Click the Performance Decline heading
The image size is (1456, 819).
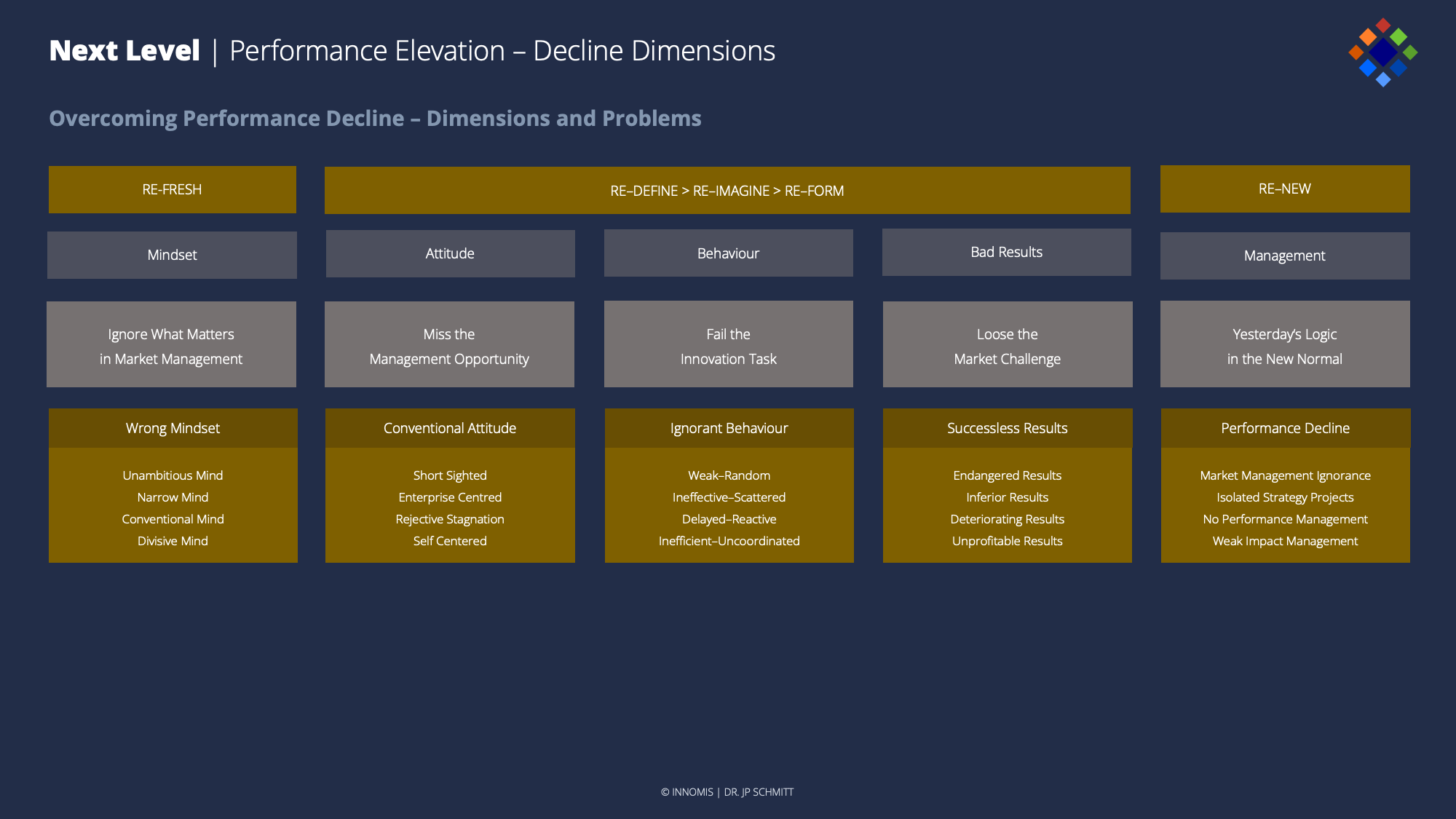point(1285,428)
